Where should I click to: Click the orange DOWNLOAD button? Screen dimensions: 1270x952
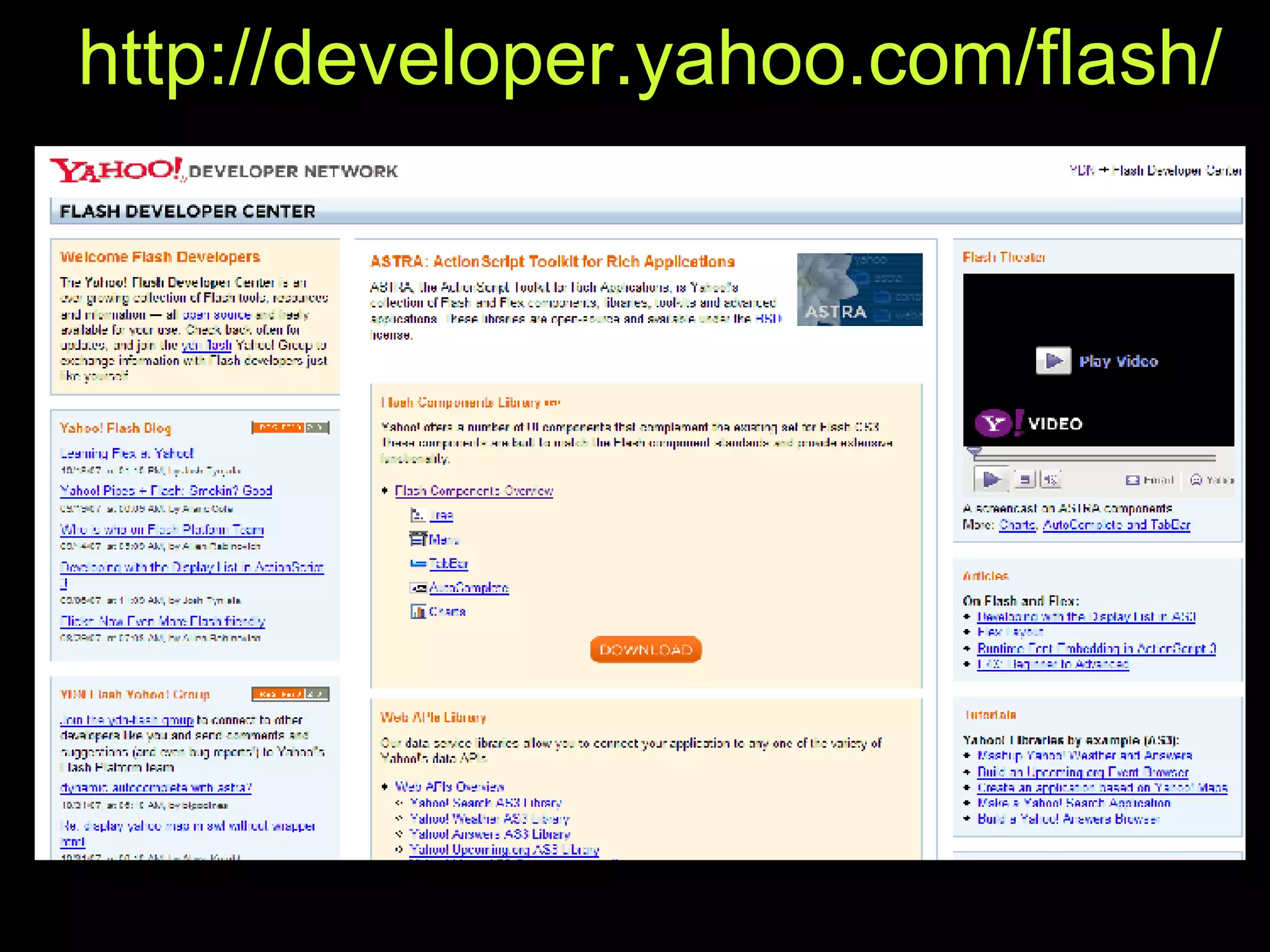pyautogui.click(x=646, y=650)
